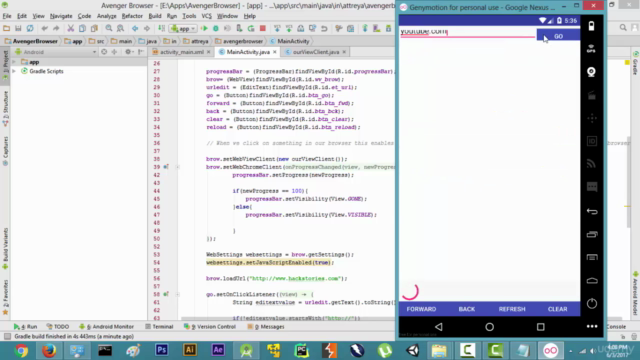Screen dimensions: 640x360
Task: Click Genymotion back arrow side button
Action: pos(591,211)
